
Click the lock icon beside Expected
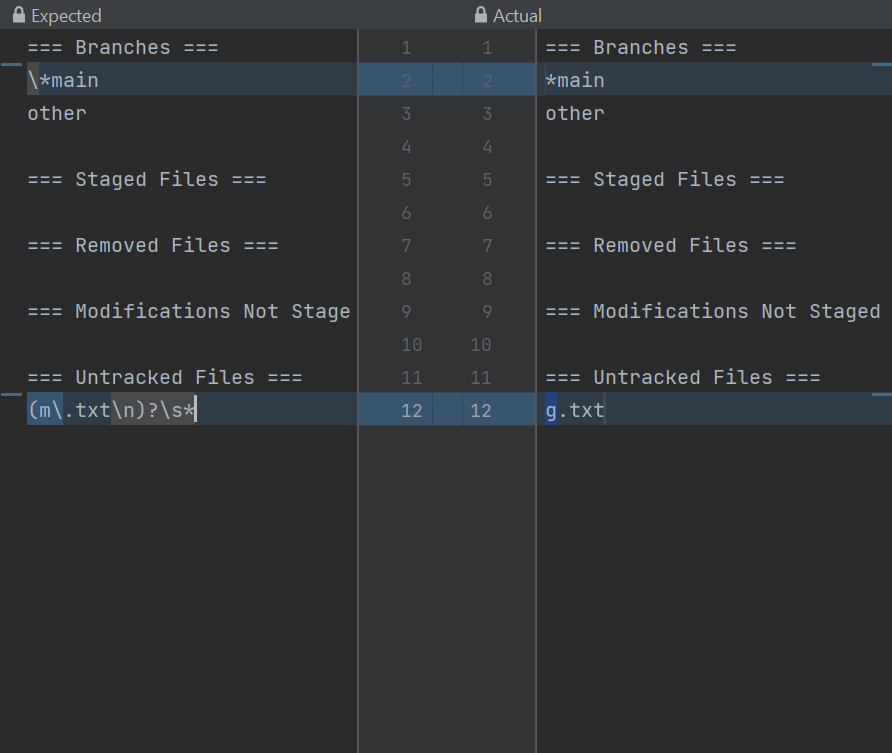pyautogui.click(x=19, y=15)
